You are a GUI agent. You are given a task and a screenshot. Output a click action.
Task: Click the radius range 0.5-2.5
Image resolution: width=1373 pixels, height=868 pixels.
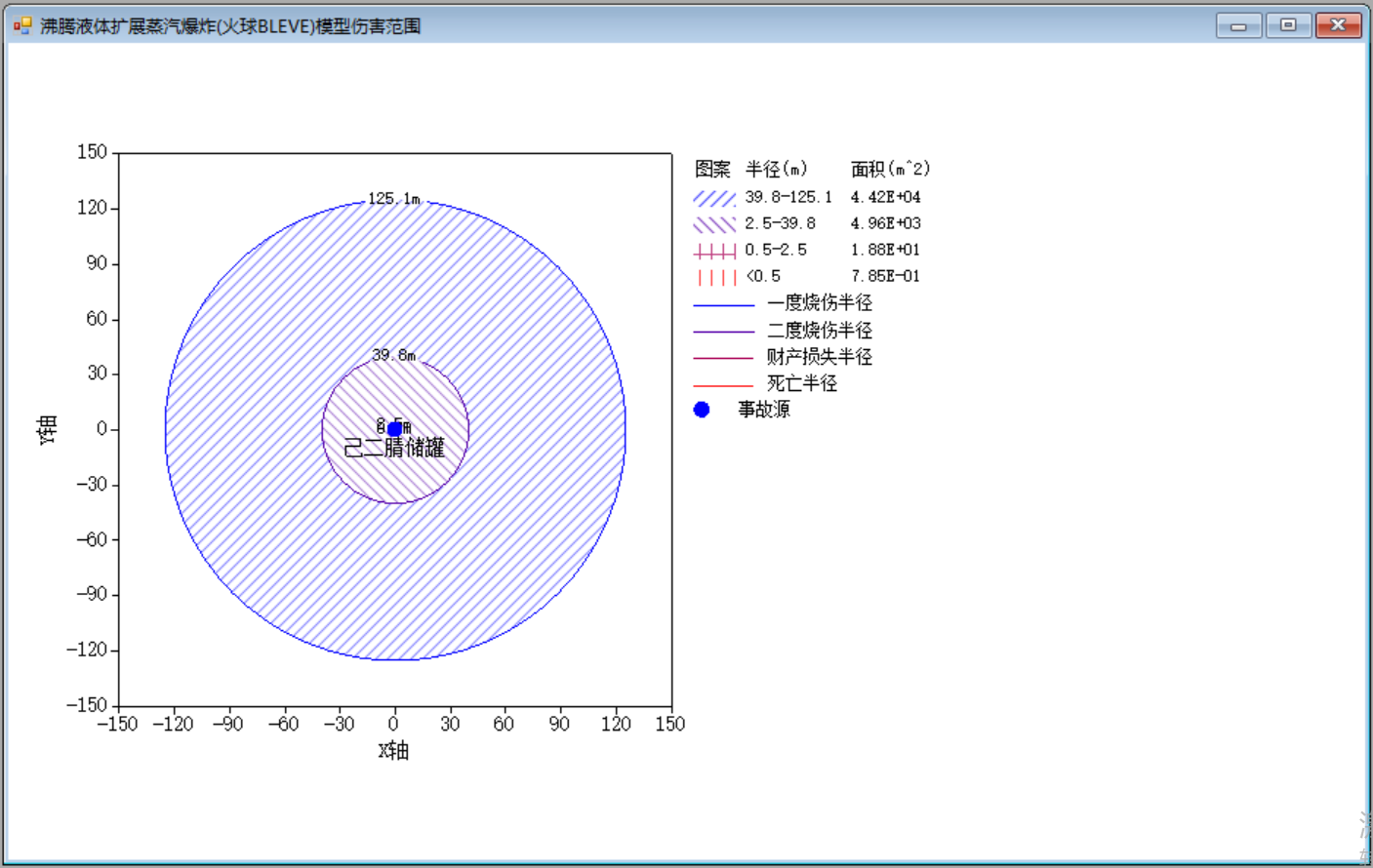click(x=776, y=250)
